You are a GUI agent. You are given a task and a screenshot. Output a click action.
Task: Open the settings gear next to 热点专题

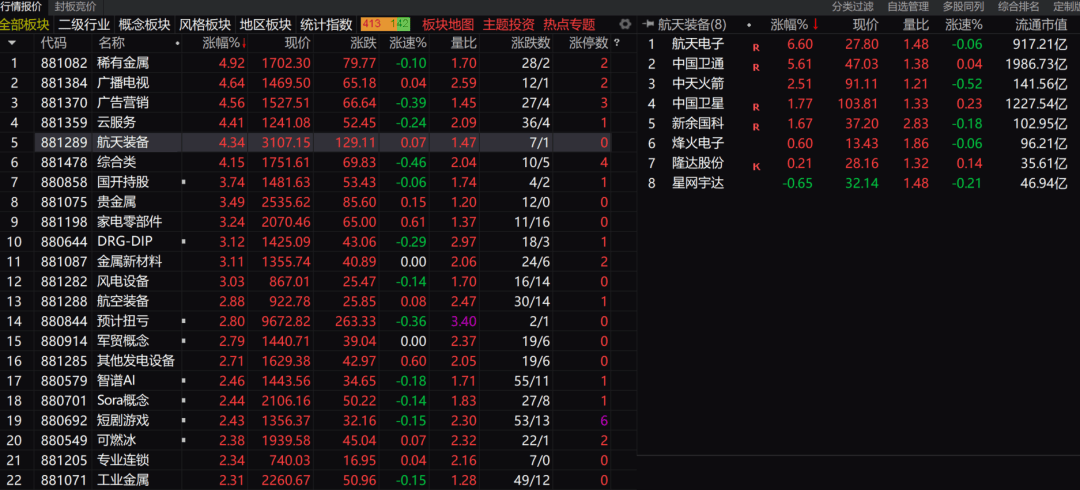click(625, 24)
